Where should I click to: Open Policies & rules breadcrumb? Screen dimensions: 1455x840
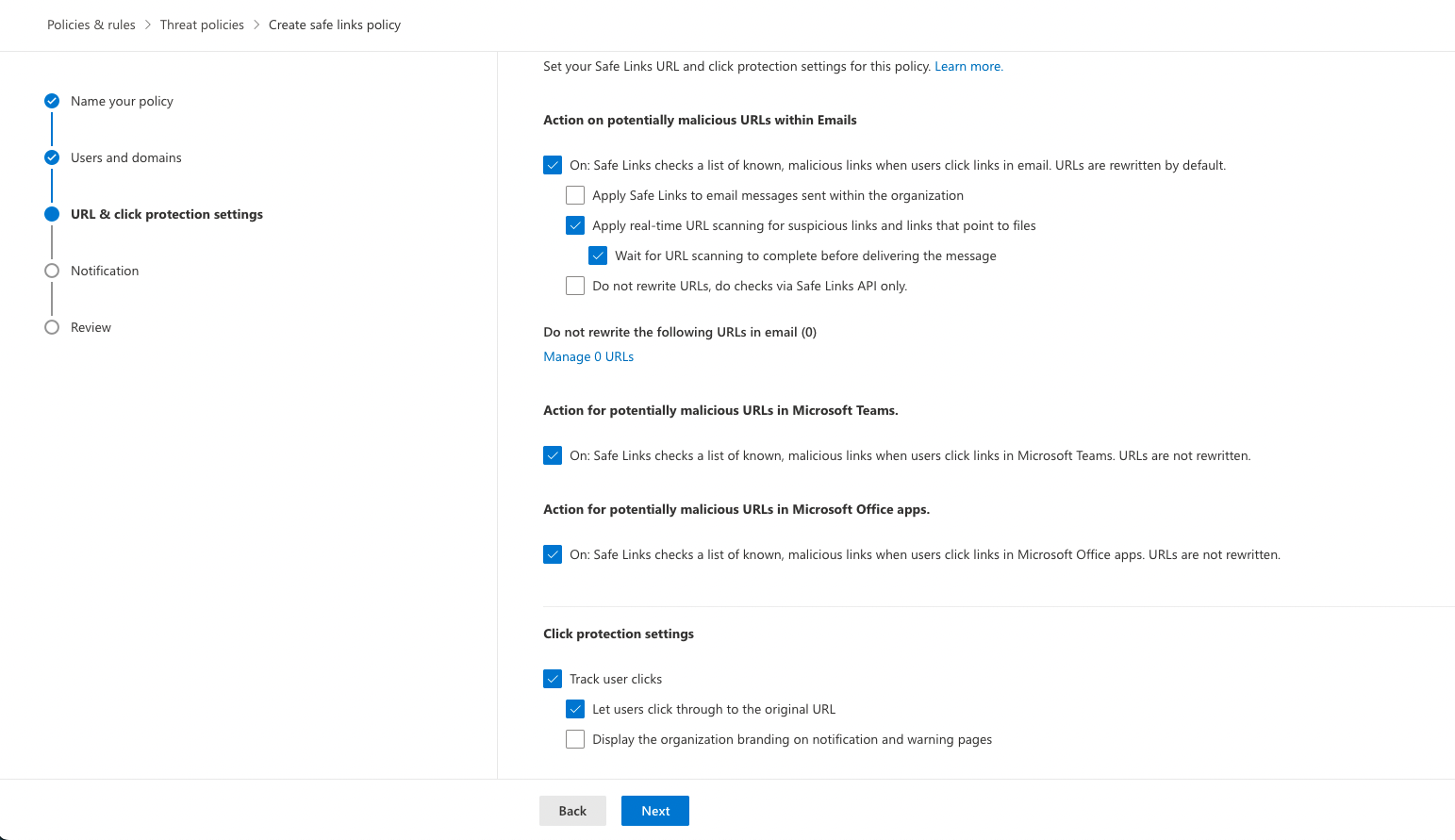(x=91, y=25)
